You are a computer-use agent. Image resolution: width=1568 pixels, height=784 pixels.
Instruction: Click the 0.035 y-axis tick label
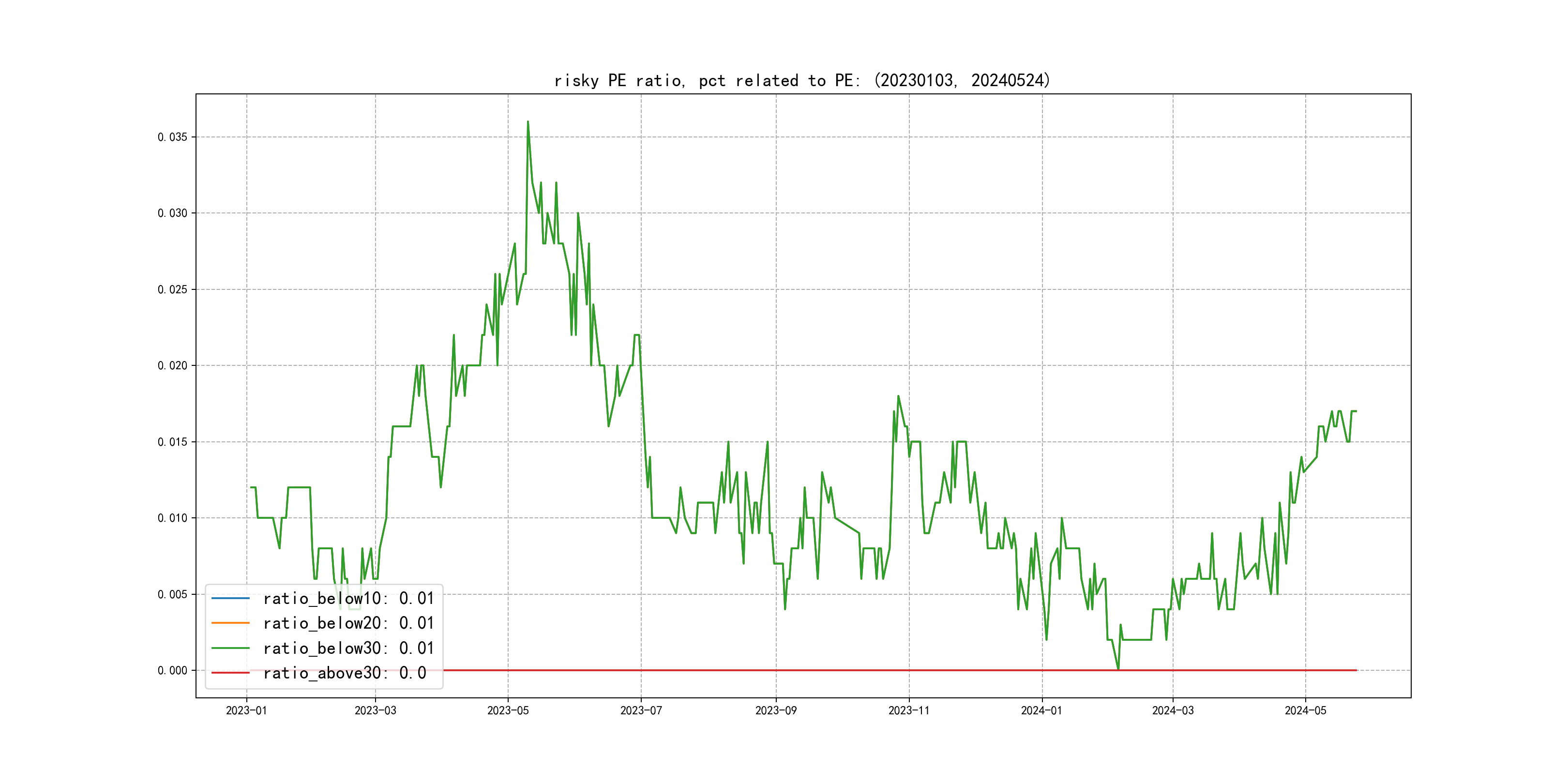pos(172,137)
